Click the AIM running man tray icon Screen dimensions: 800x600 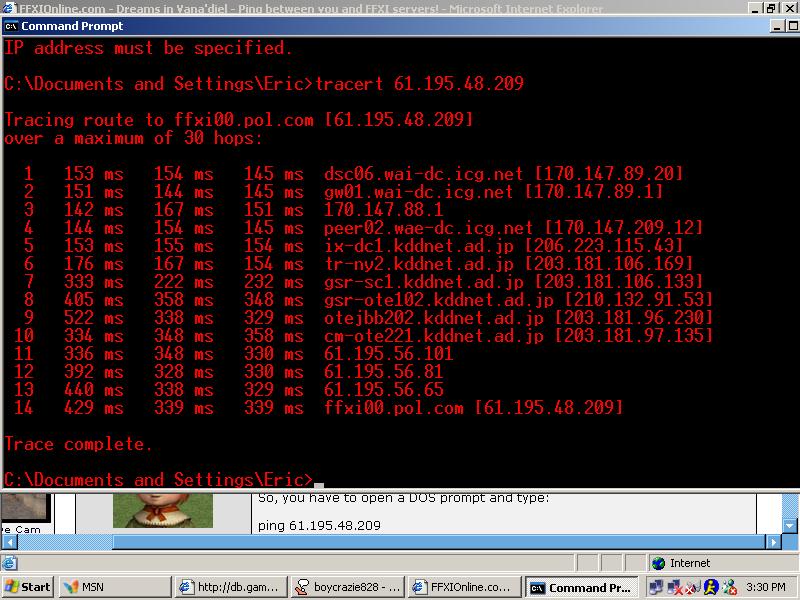[x=711, y=587]
